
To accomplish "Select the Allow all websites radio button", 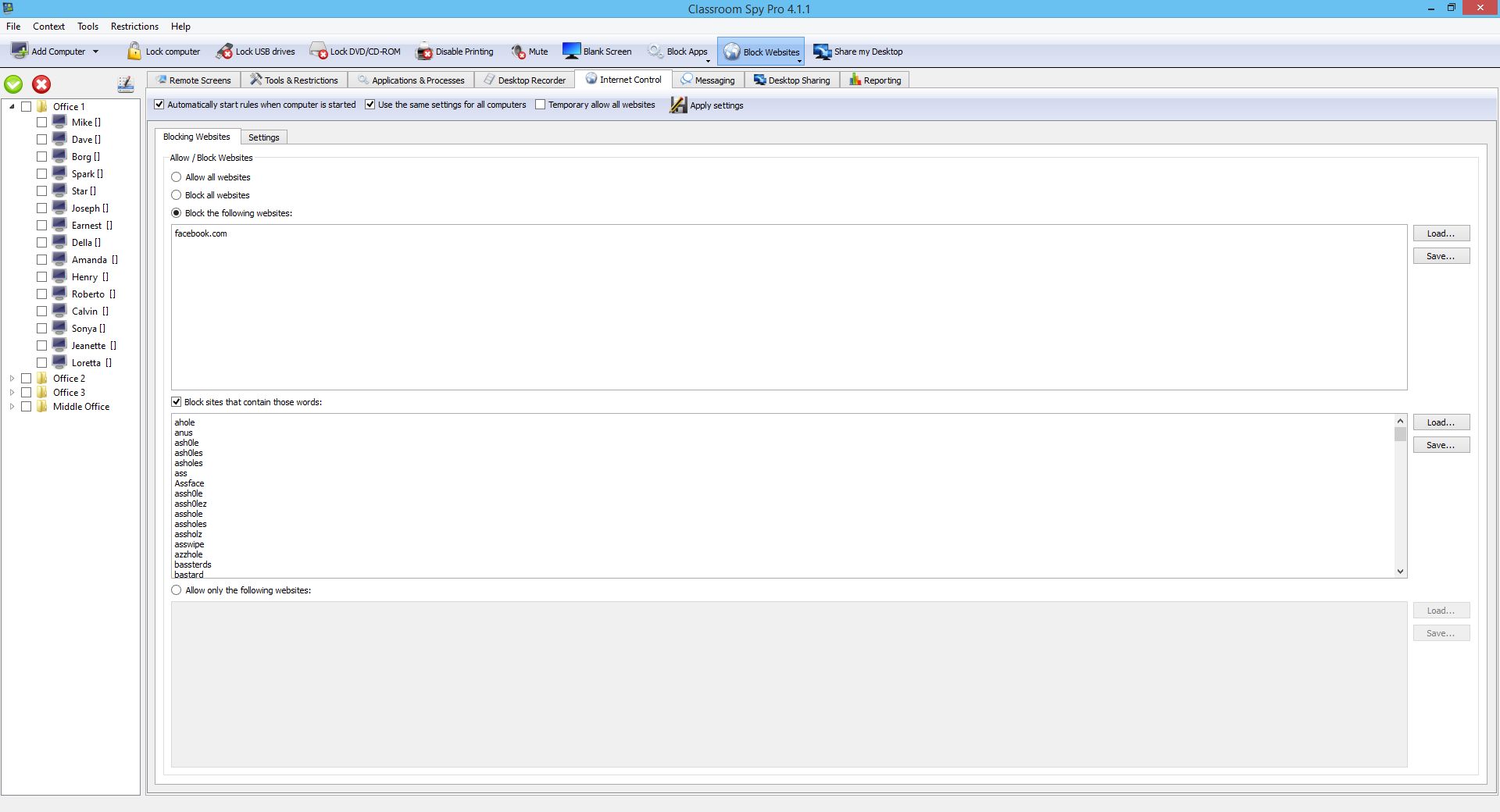I will [x=177, y=177].
